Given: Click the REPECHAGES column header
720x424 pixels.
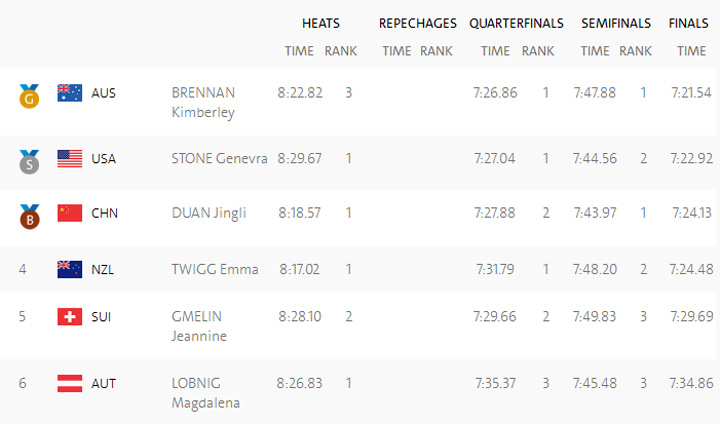Looking at the screenshot, I should 417,23.
